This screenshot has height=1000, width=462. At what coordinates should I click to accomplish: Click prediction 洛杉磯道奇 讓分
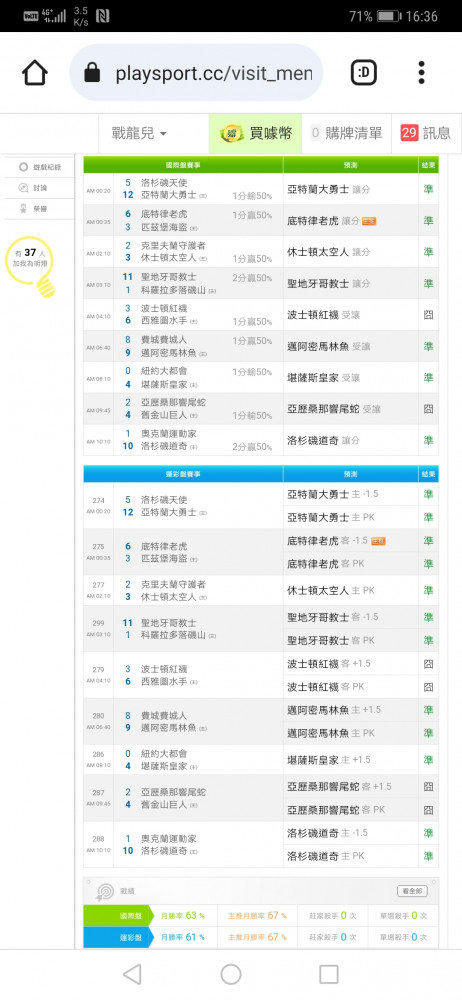[x=324, y=440]
